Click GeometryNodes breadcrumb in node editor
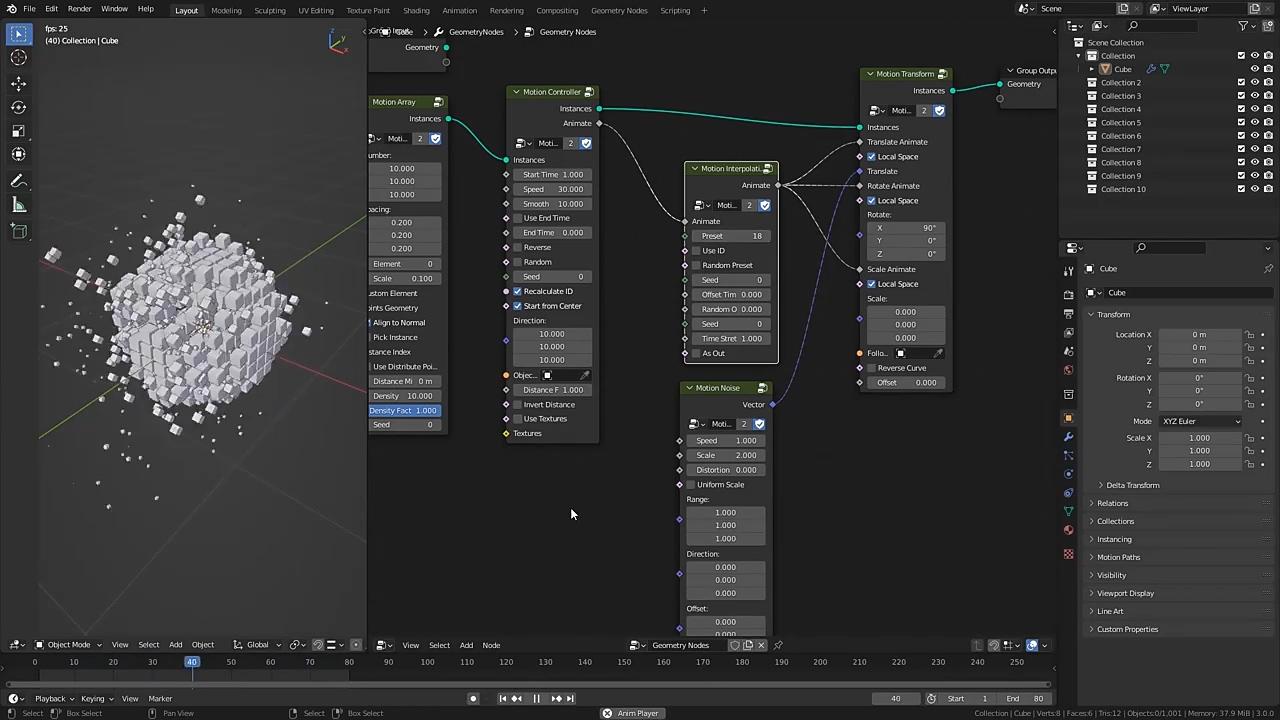This screenshot has height=720, width=1280. 475,32
